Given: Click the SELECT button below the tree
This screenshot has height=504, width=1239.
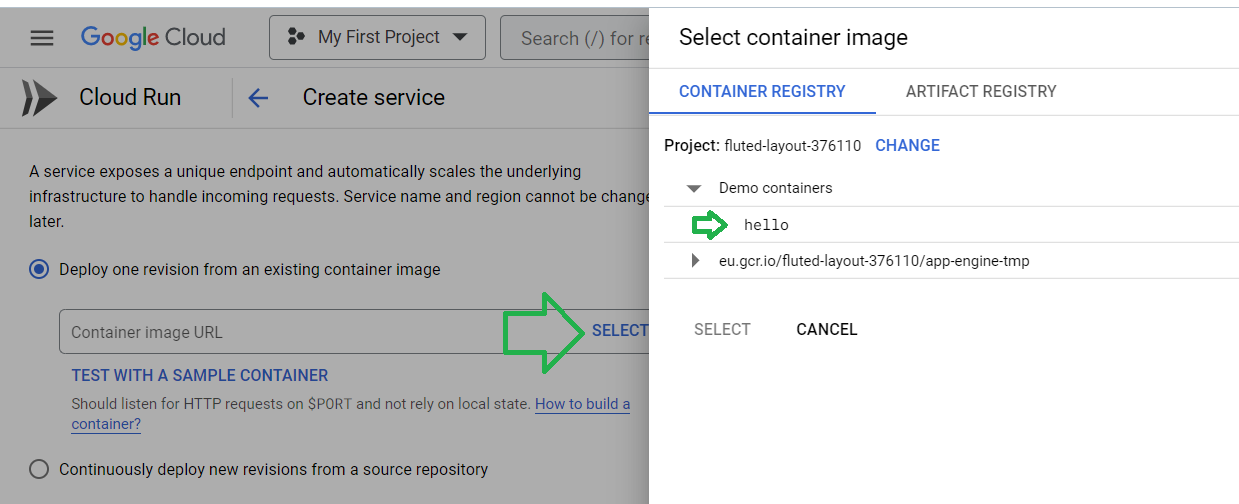Looking at the screenshot, I should coord(722,329).
